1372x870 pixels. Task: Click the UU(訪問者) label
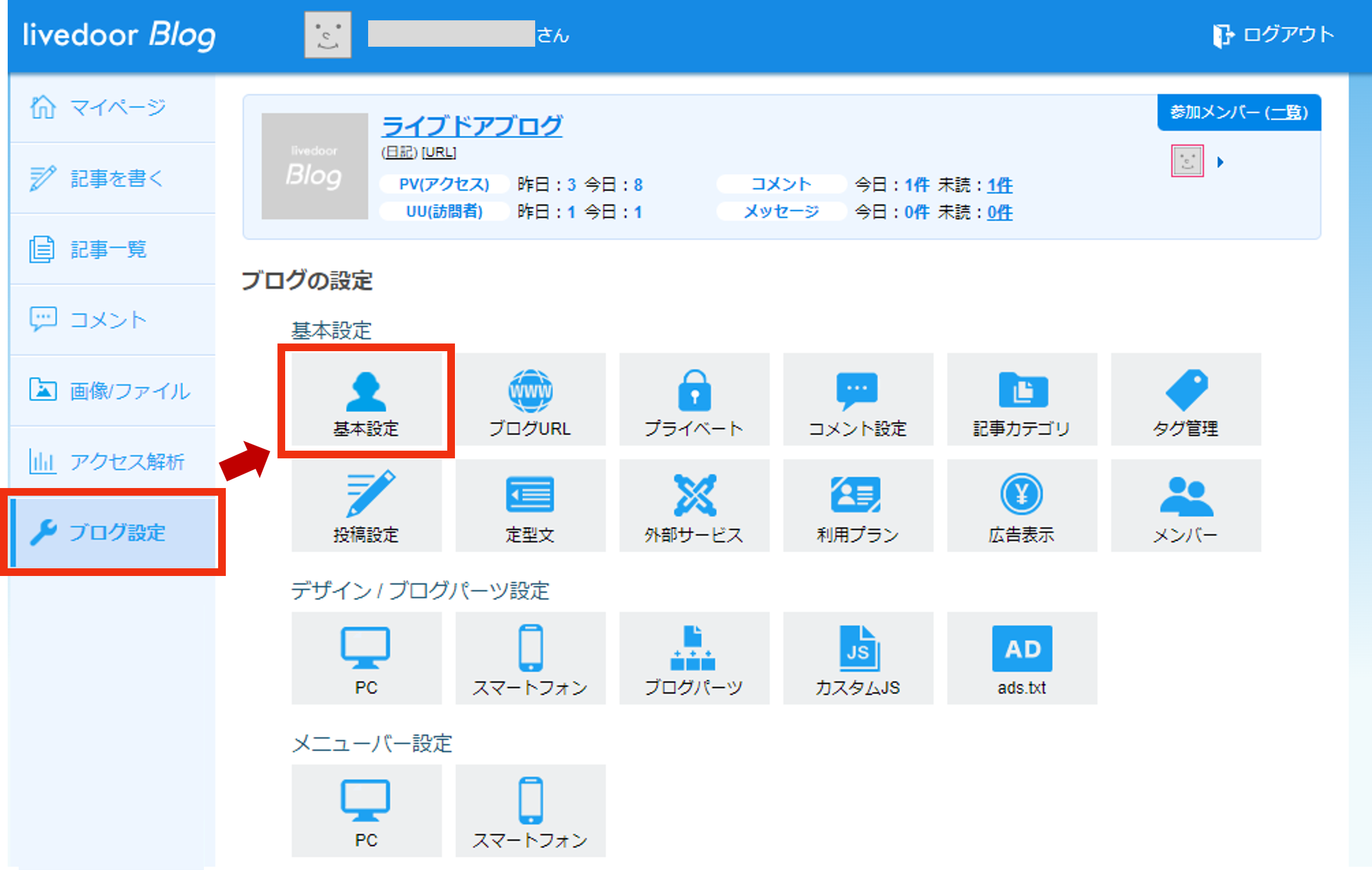click(x=445, y=212)
